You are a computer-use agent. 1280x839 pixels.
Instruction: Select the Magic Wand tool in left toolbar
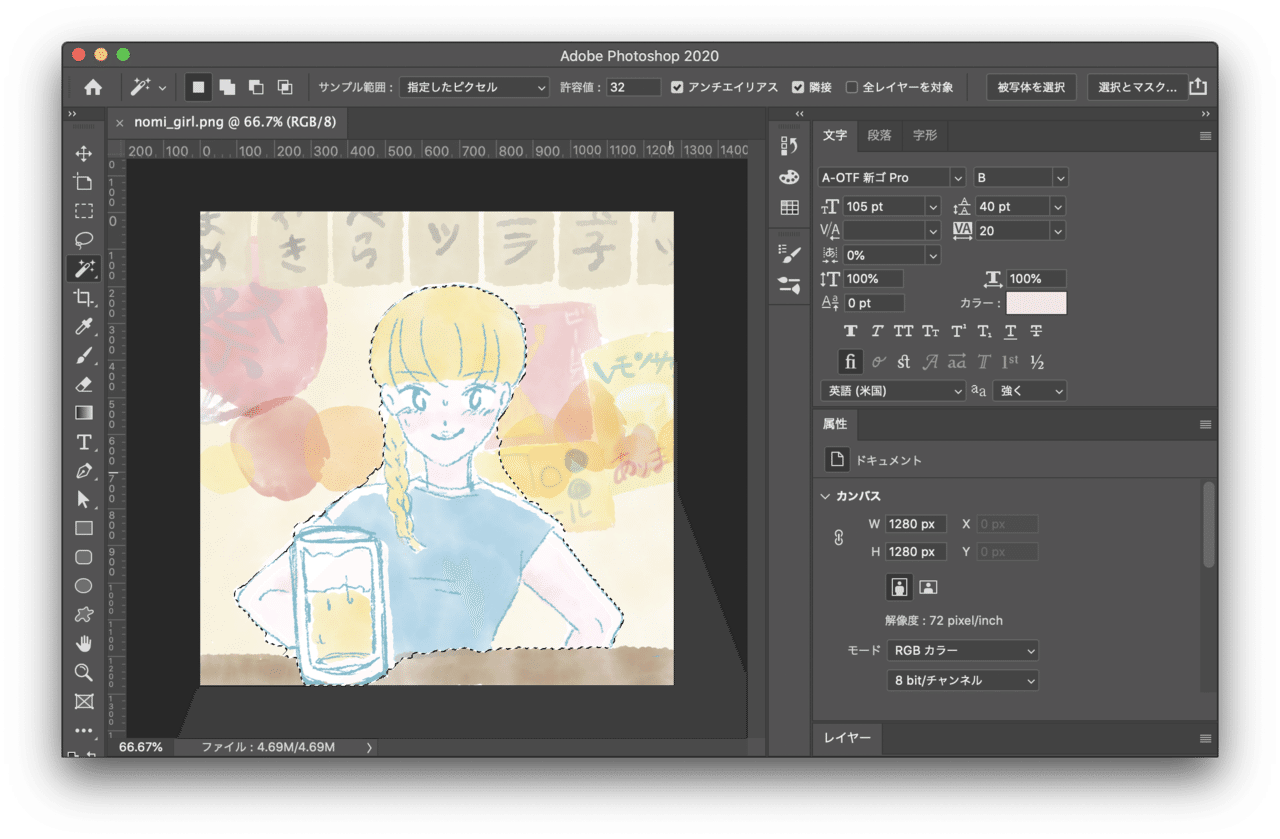84,268
